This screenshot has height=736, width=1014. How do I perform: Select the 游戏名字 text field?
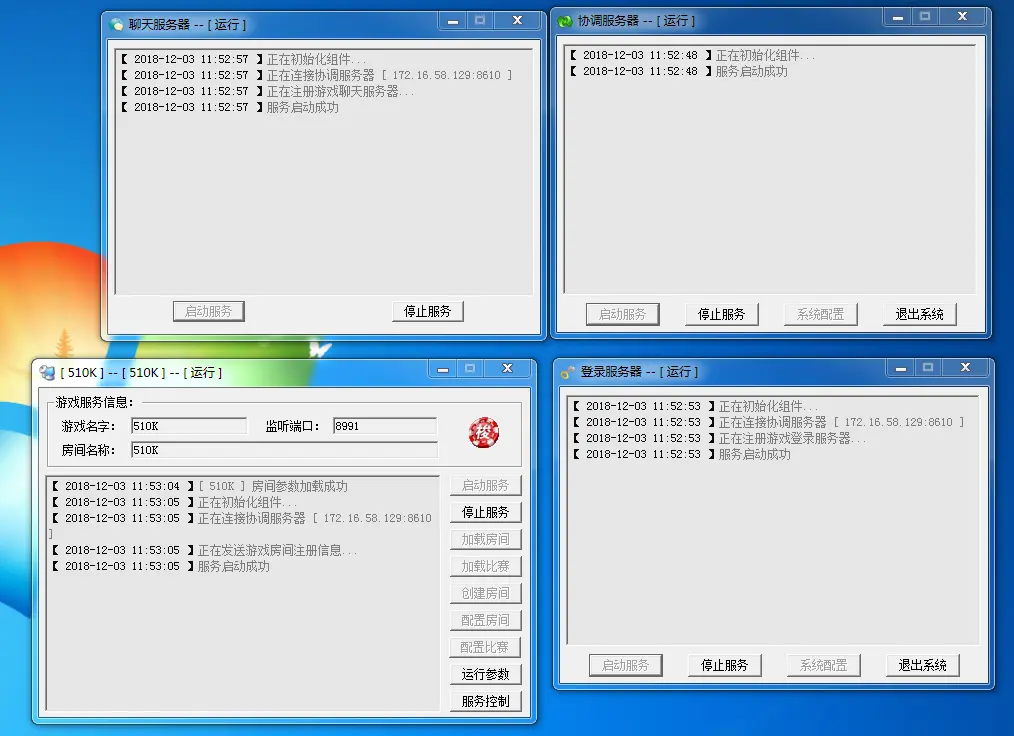[188, 424]
